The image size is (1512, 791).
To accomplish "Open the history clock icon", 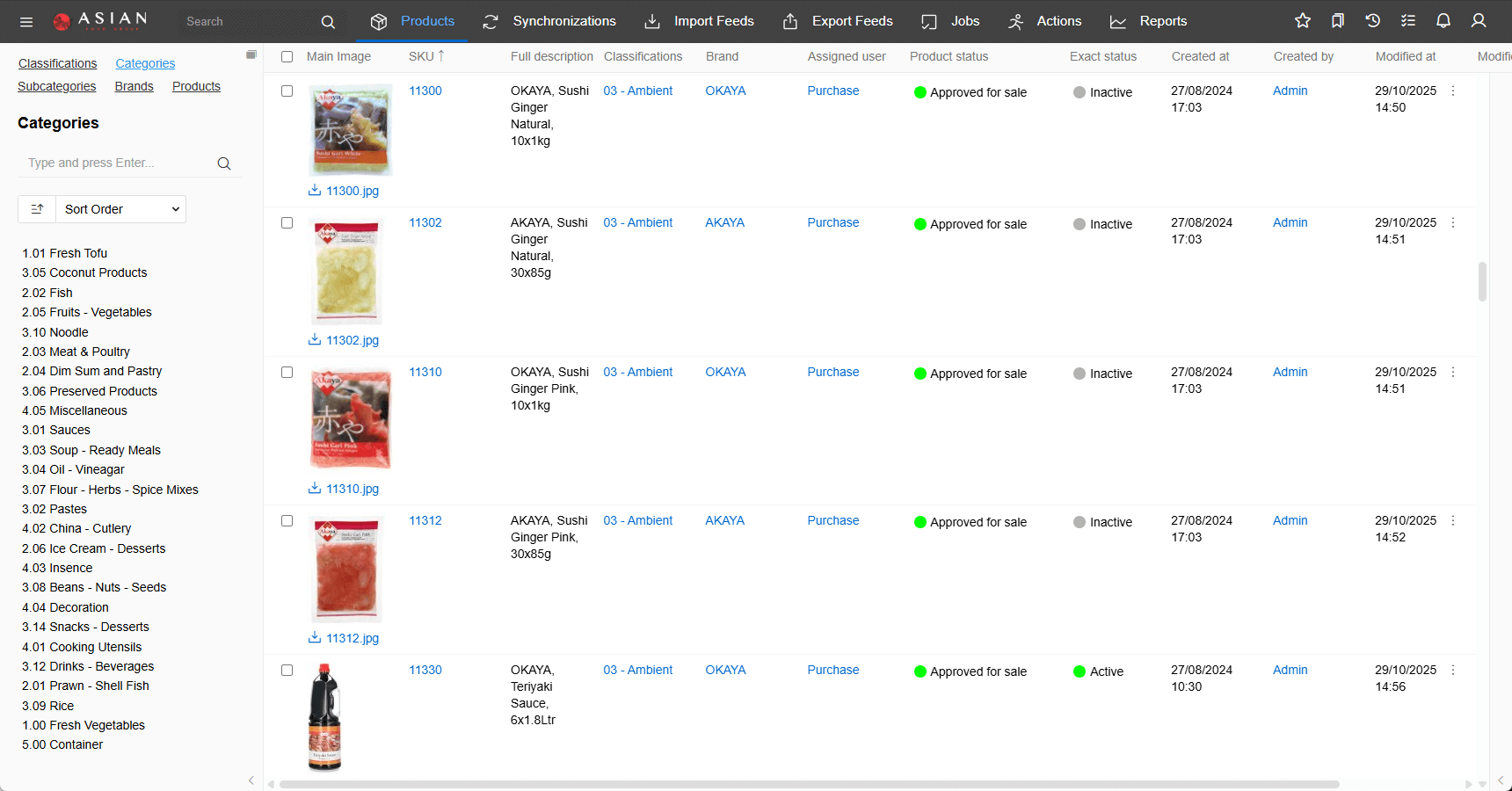I will pyautogui.click(x=1373, y=21).
